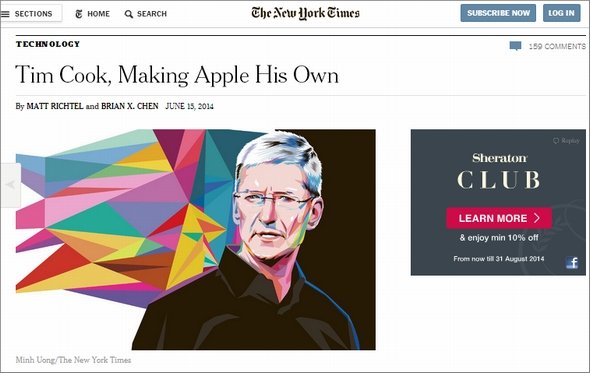Click author name Matt Richtel
This screenshot has width=590, height=373.
point(55,106)
